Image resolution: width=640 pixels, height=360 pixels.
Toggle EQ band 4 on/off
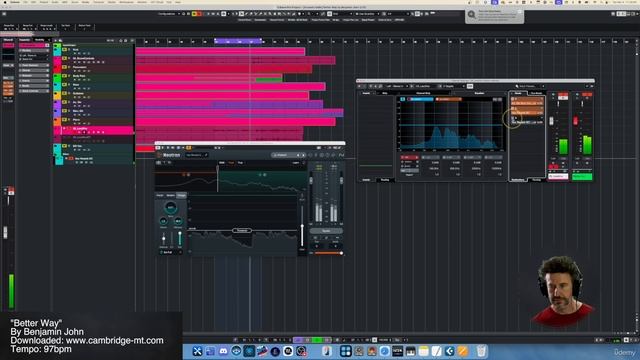pos(472,157)
